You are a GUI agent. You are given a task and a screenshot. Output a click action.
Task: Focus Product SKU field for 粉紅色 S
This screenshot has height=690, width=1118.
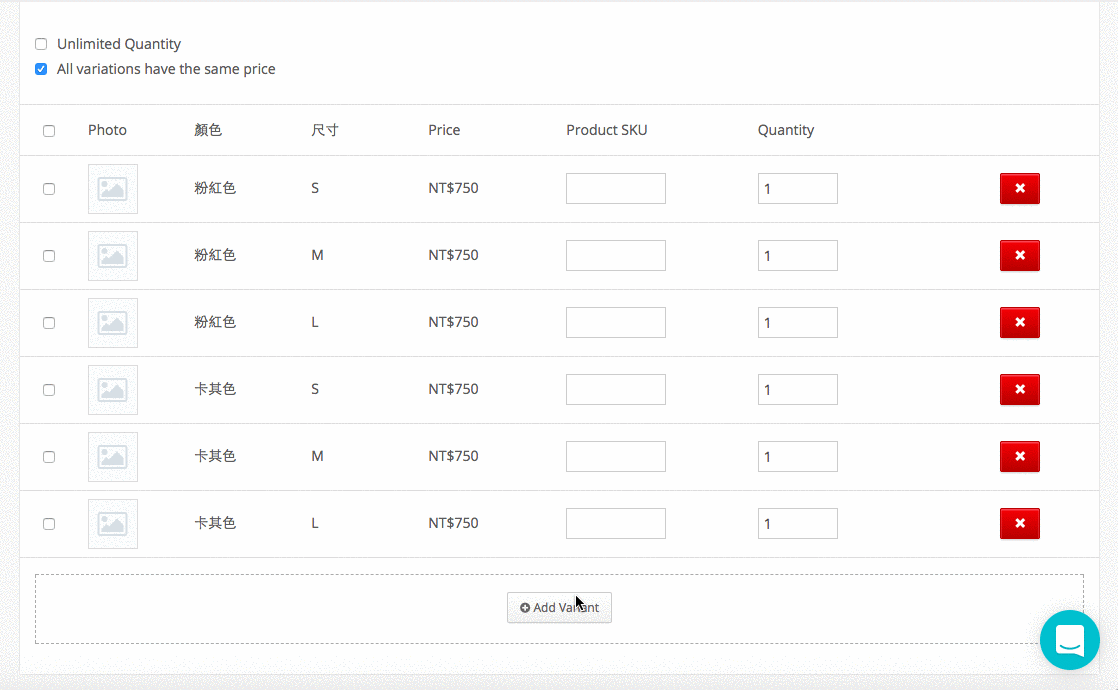point(616,188)
